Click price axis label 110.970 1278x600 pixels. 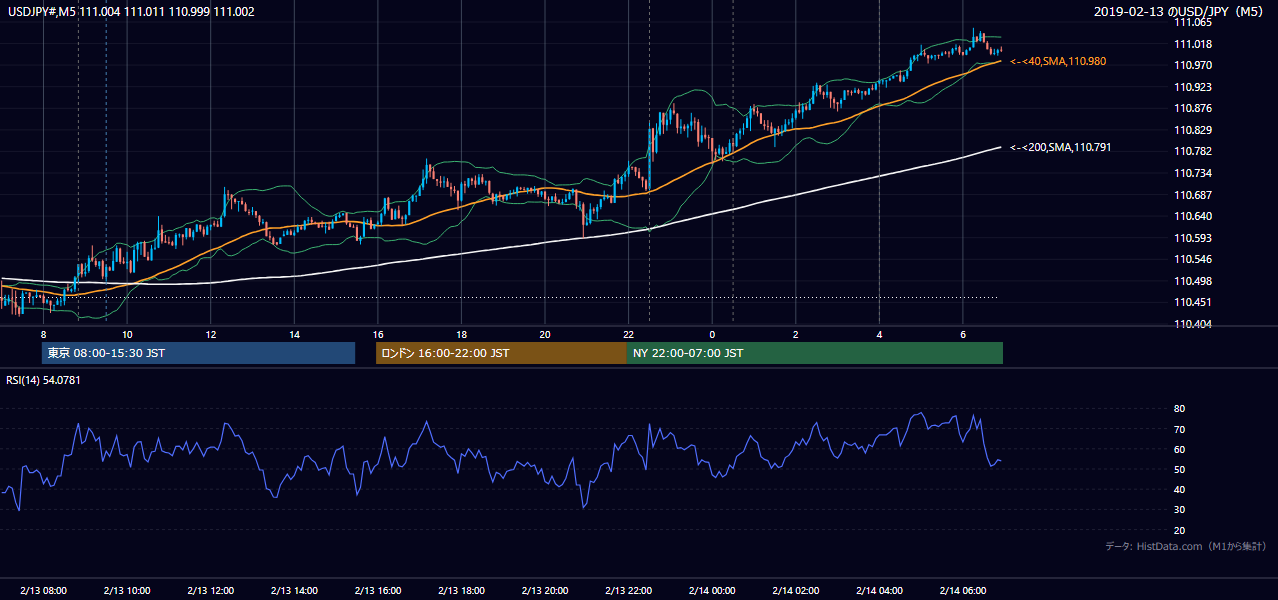[x=1192, y=65]
